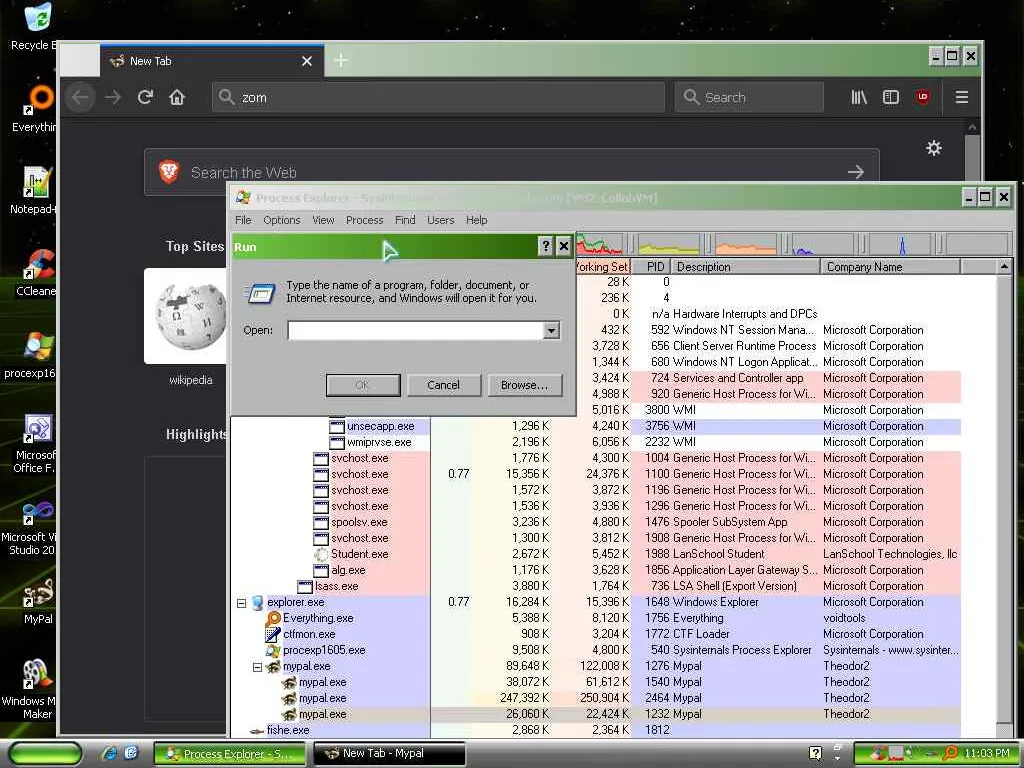The height and width of the screenshot is (768, 1024).
Task: Toggle the Mypal sidebar icon
Action: (891, 97)
